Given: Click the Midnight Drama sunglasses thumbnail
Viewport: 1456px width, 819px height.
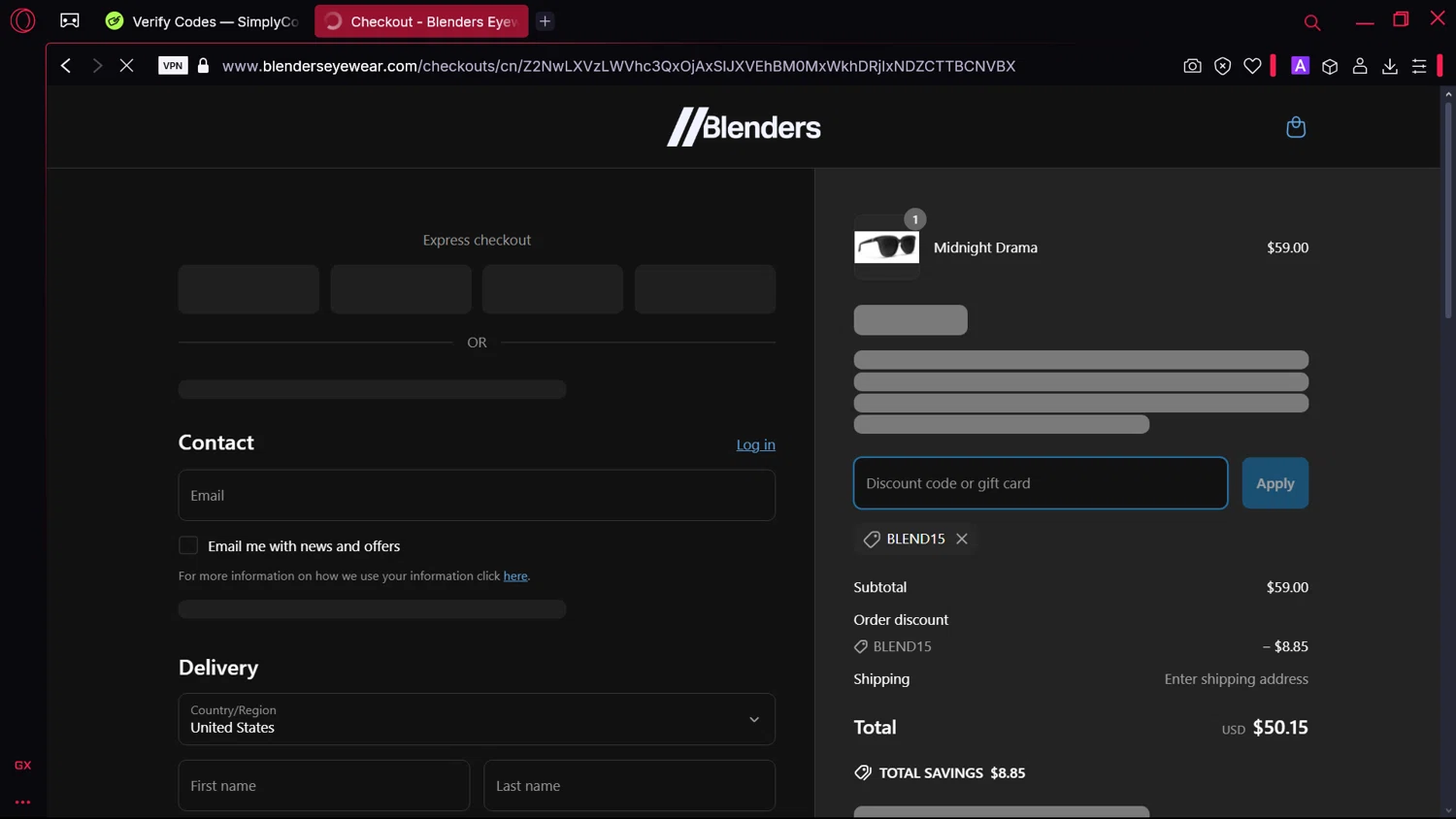Looking at the screenshot, I should pyautogui.click(x=886, y=247).
